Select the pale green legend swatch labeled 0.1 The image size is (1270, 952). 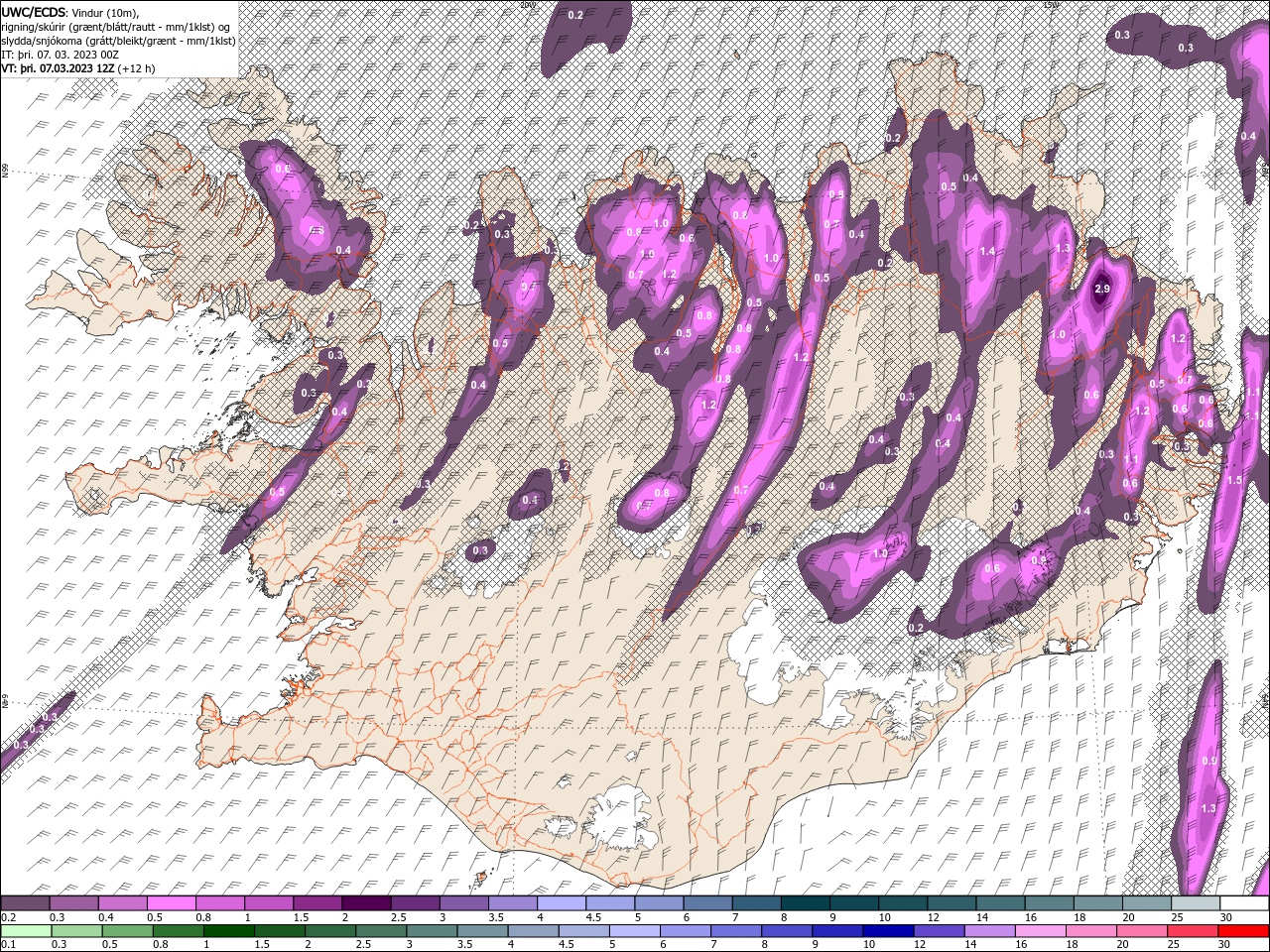click(26, 931)
